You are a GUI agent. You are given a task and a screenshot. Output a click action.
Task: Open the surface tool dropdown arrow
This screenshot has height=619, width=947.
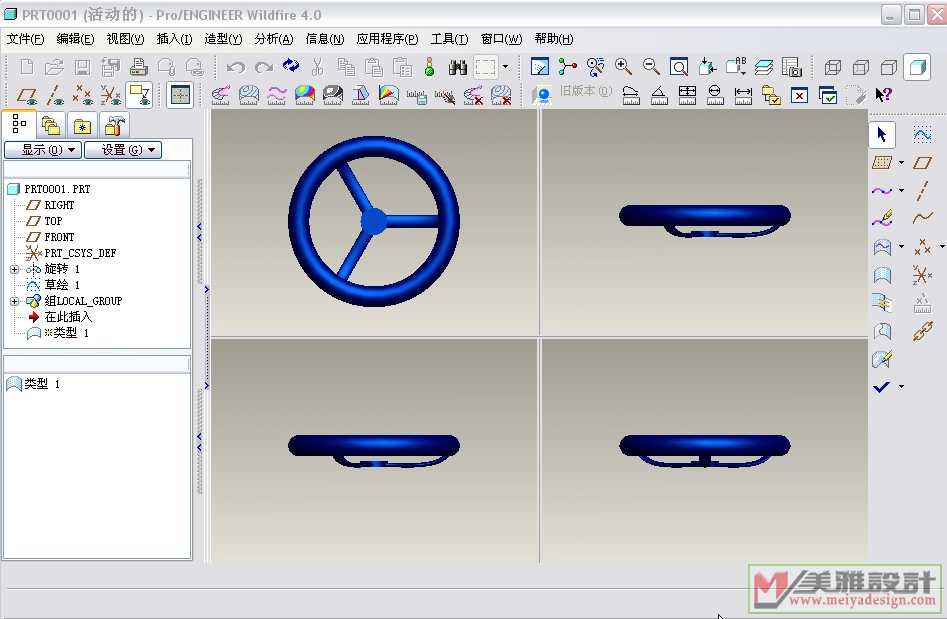click(902, 246)
